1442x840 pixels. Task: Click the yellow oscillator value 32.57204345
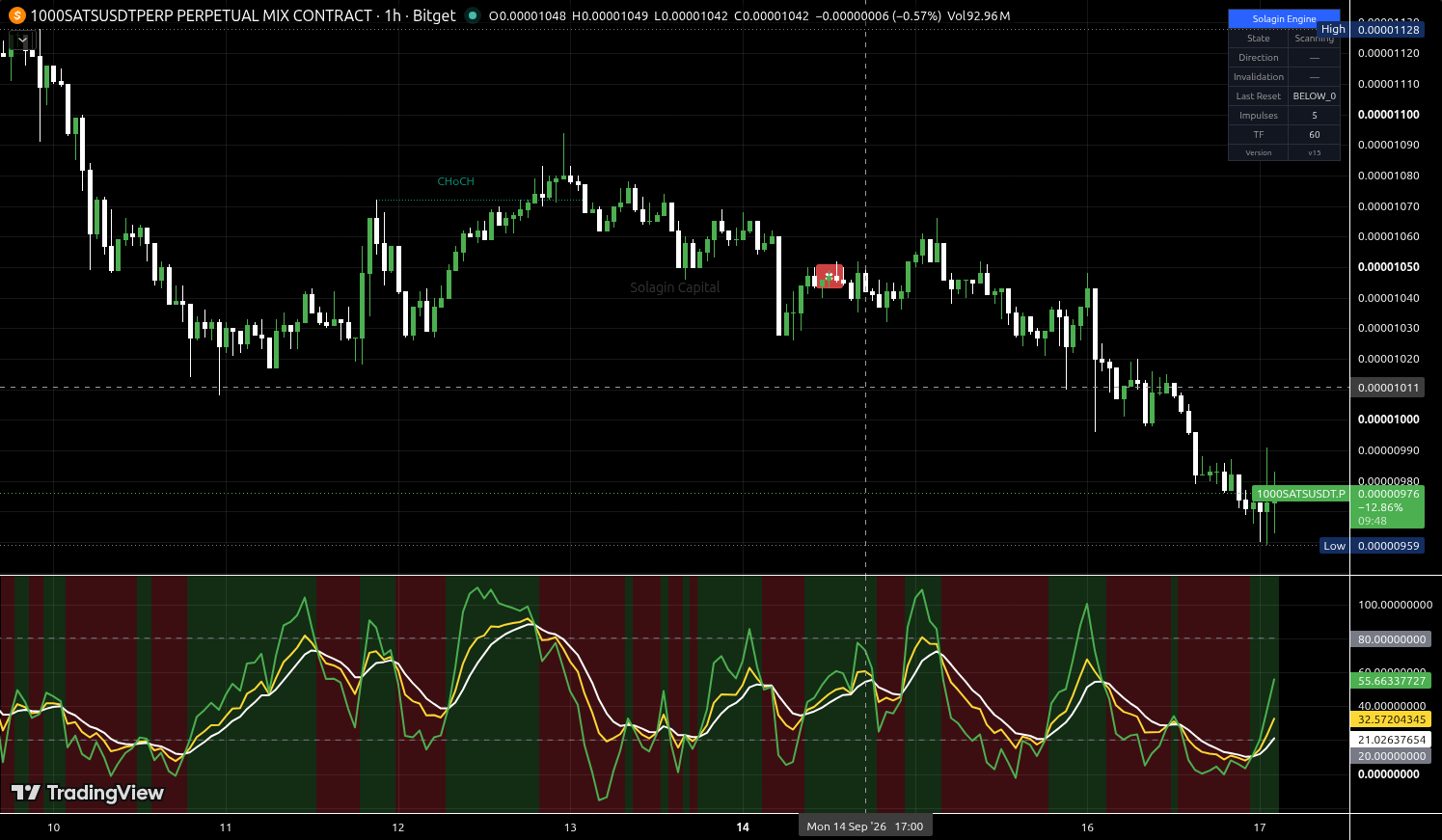(x=1391, y=719)
